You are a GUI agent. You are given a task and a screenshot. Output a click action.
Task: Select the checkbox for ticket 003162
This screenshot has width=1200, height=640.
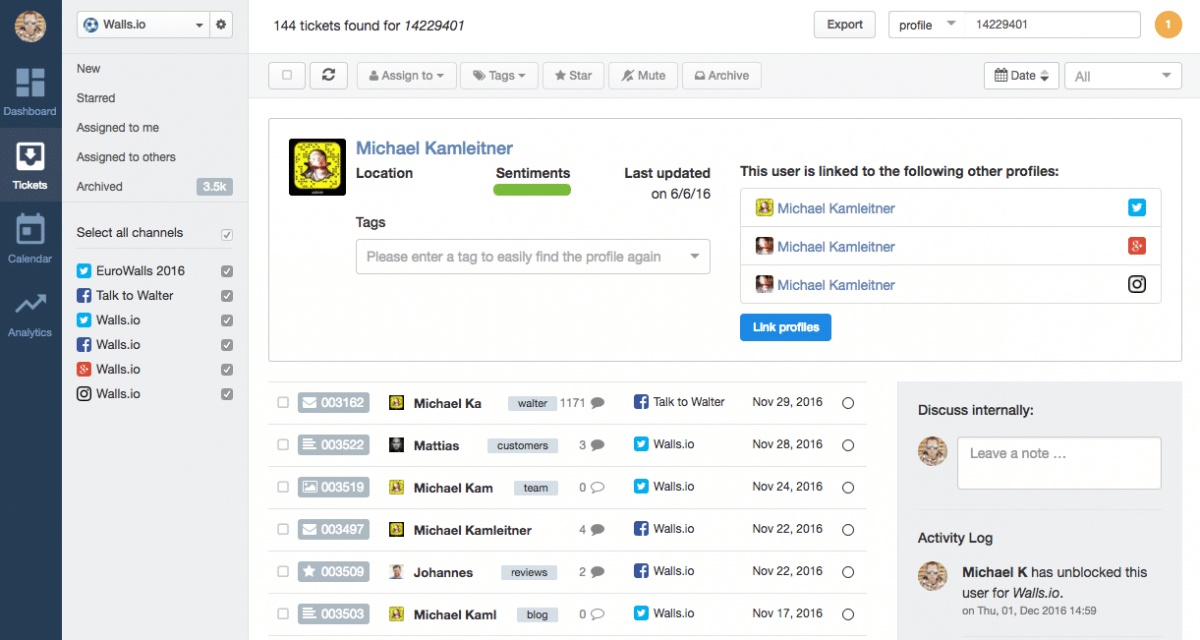283,403
